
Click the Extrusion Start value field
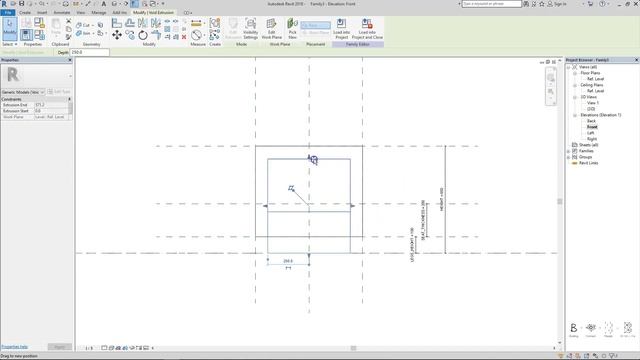point(51,111)
